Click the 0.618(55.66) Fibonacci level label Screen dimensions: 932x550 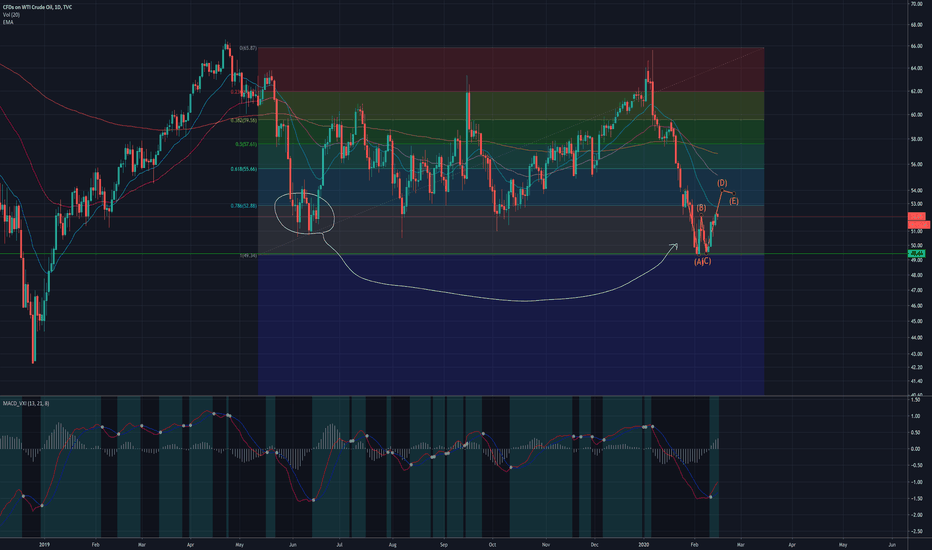tap(244, 169)
